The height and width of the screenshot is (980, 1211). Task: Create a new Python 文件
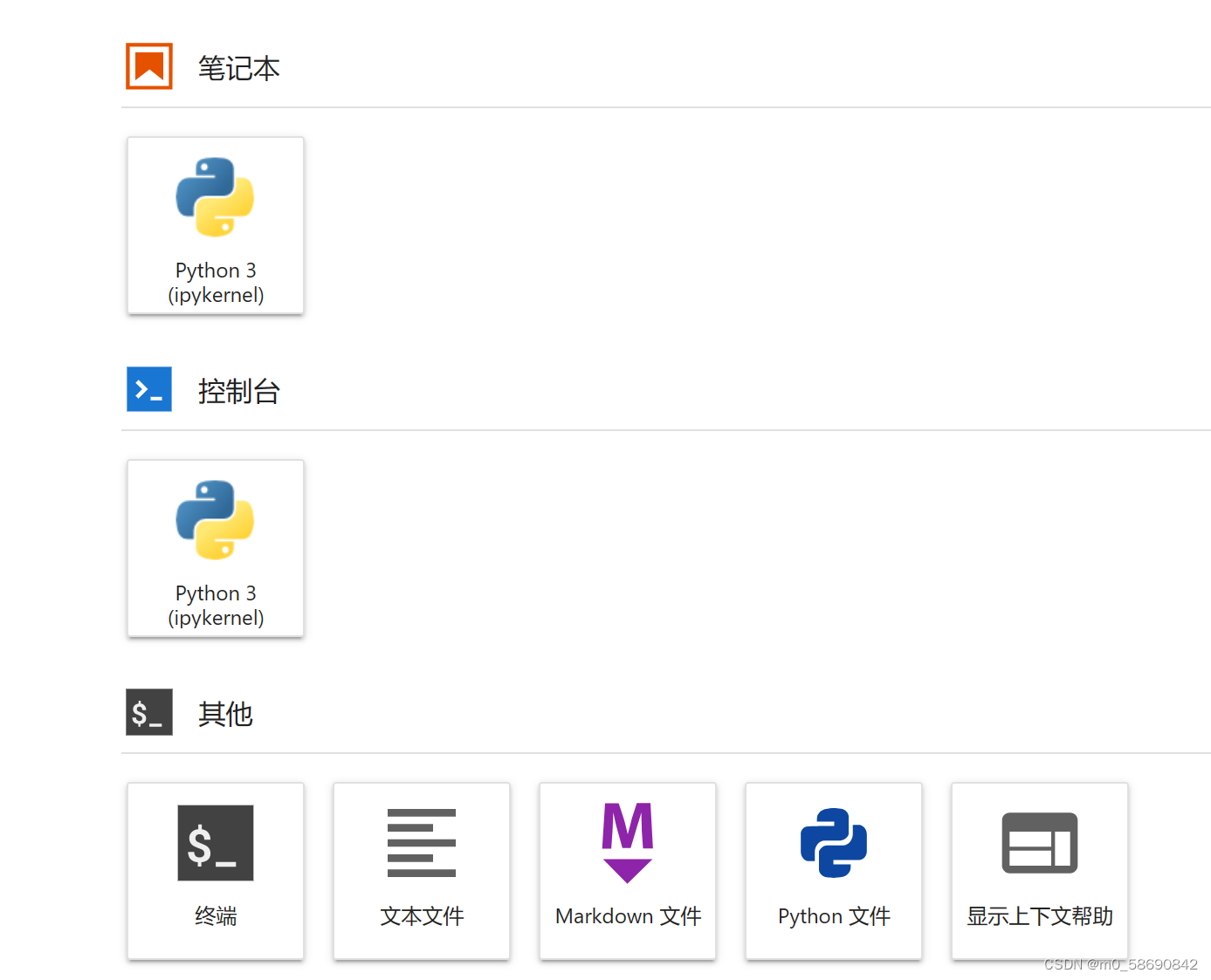coord(834,871)
